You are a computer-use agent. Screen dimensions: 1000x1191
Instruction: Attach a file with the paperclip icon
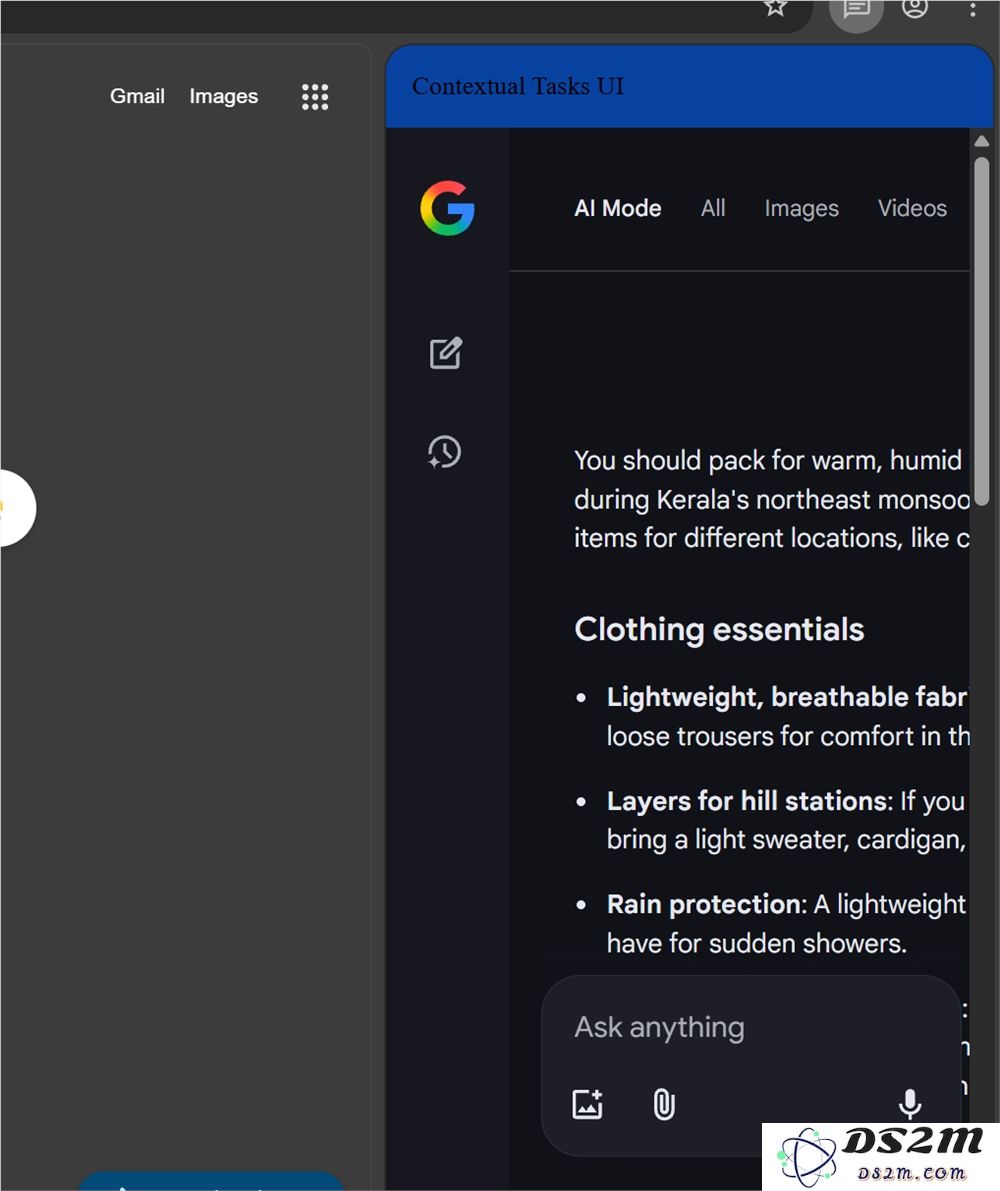click(664, 1104)
